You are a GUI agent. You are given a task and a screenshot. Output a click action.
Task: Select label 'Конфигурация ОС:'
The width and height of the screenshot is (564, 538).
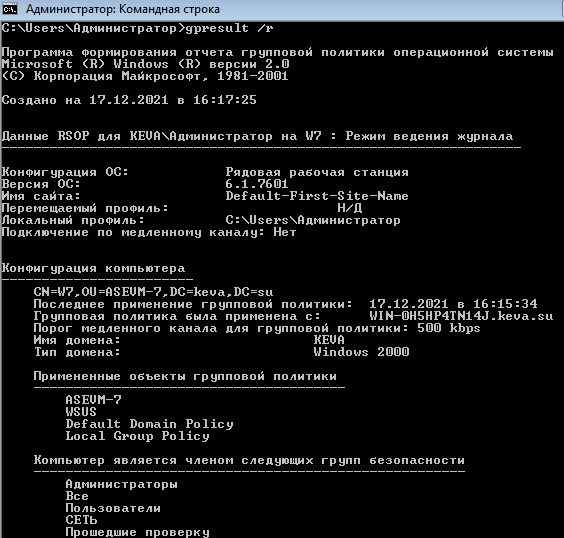point(65,172)
